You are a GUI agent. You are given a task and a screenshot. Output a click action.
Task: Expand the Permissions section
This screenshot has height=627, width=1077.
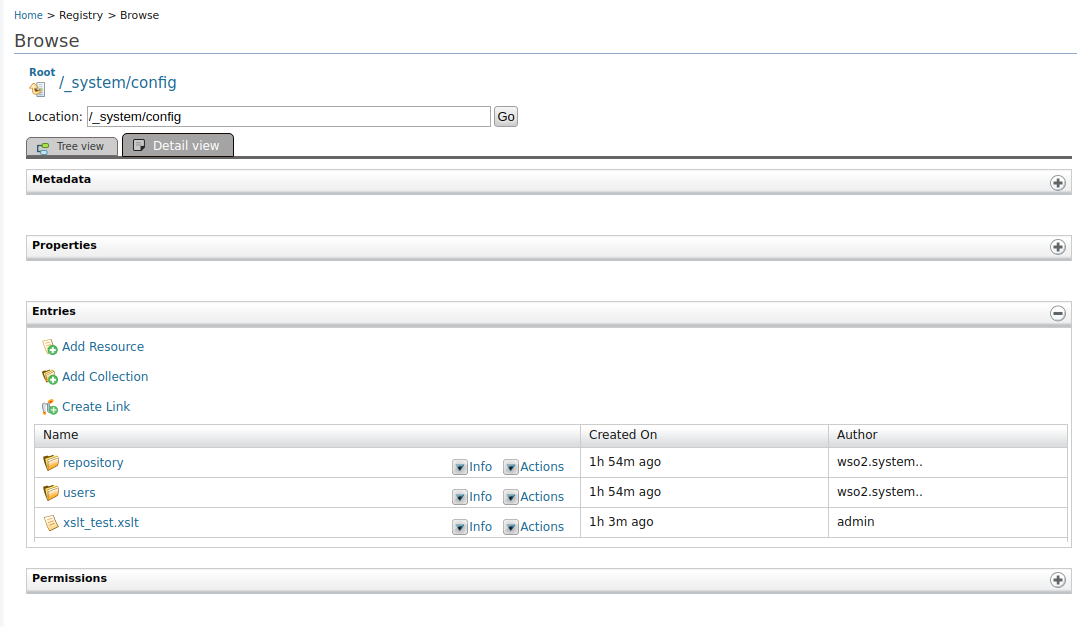(x=1058, y=580)
